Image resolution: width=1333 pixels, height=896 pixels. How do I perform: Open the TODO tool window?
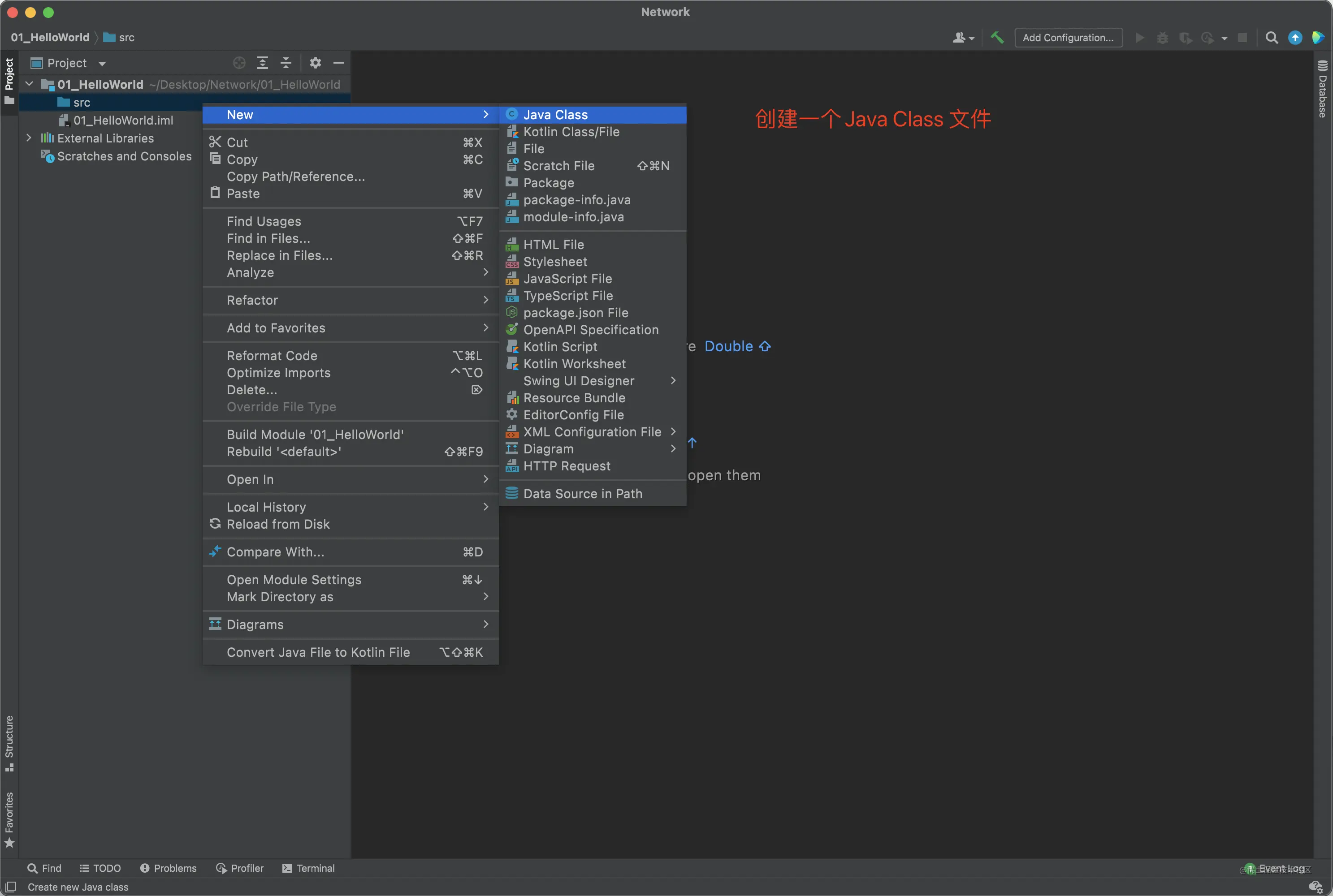pyautogui.click(x=100, y=868)
